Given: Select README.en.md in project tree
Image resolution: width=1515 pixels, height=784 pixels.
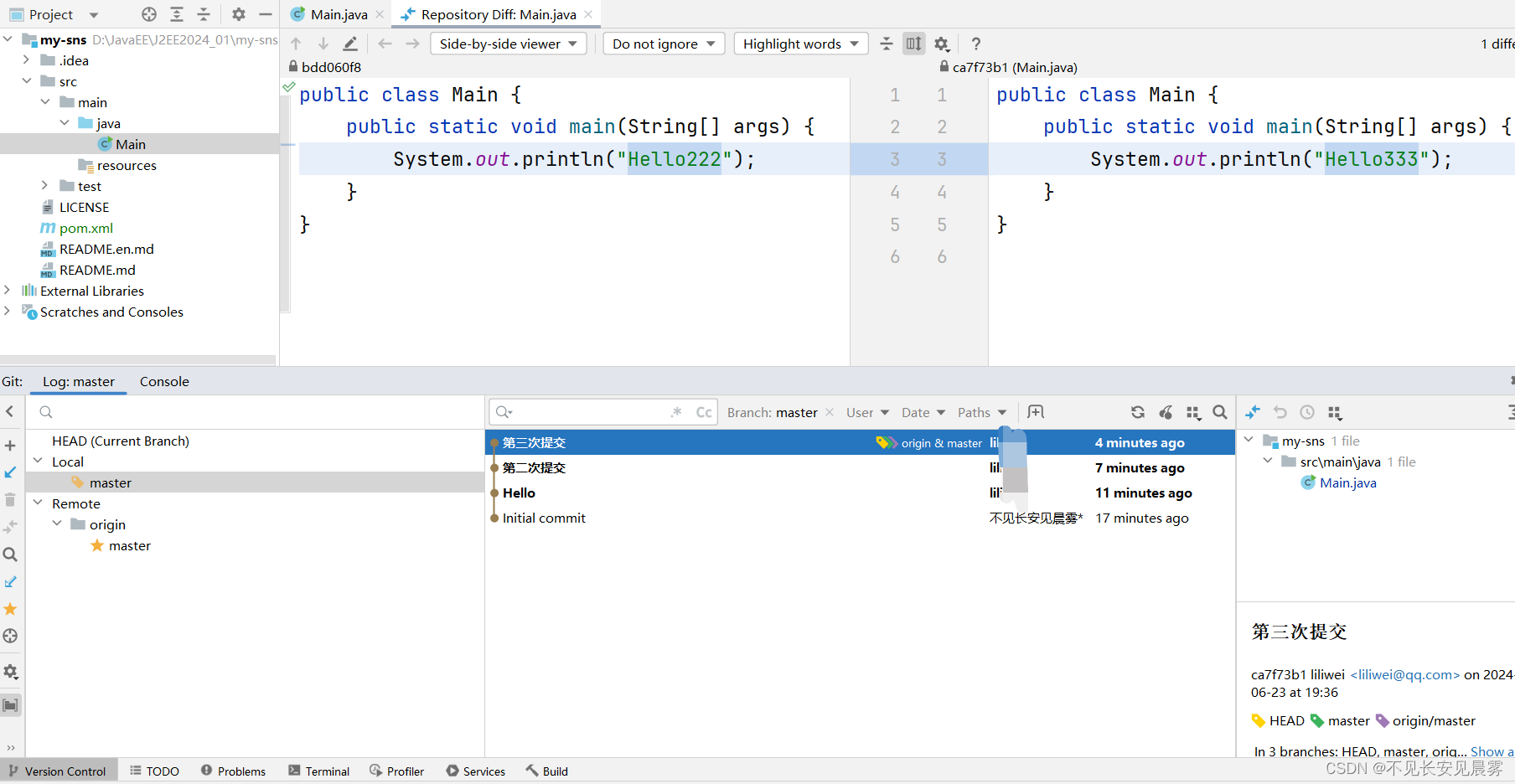Looking at the screenshot, I should pyautogui.click(x=106, y=249).
